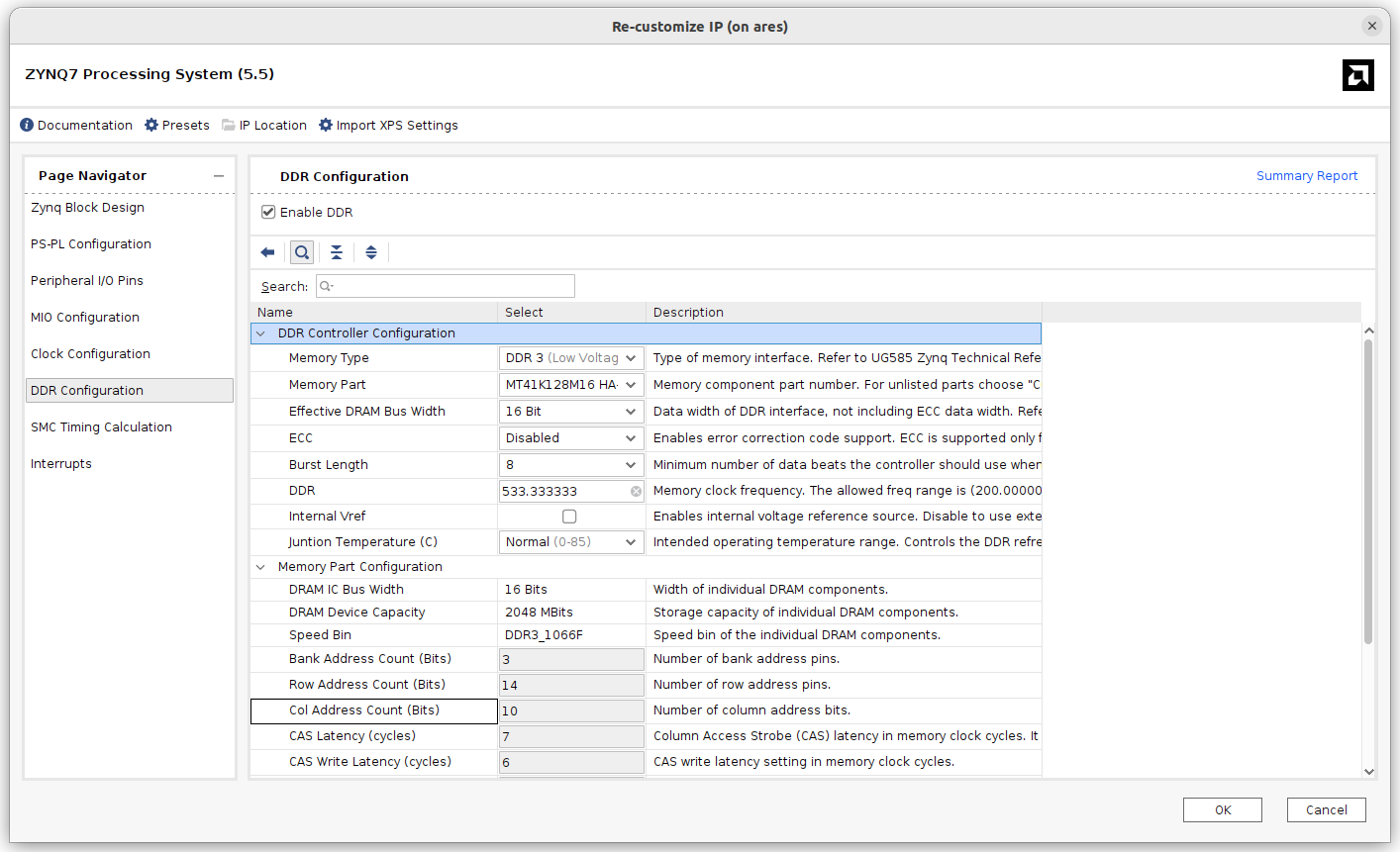1400x852 pixels.
Task: Go to PS-PL Configuration page
Action: pyautogui.click(x=91, y=244)
